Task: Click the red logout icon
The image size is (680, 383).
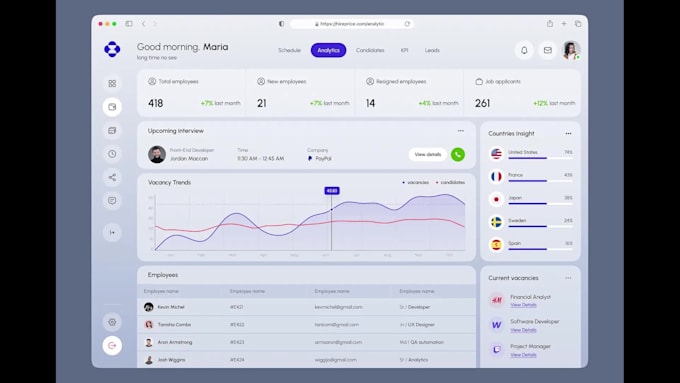Action: [112, 345]
